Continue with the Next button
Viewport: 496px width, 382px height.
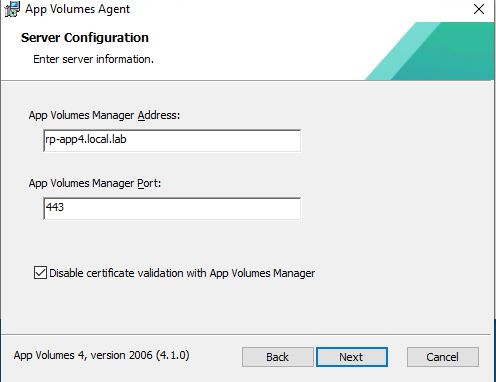point(352,357)
